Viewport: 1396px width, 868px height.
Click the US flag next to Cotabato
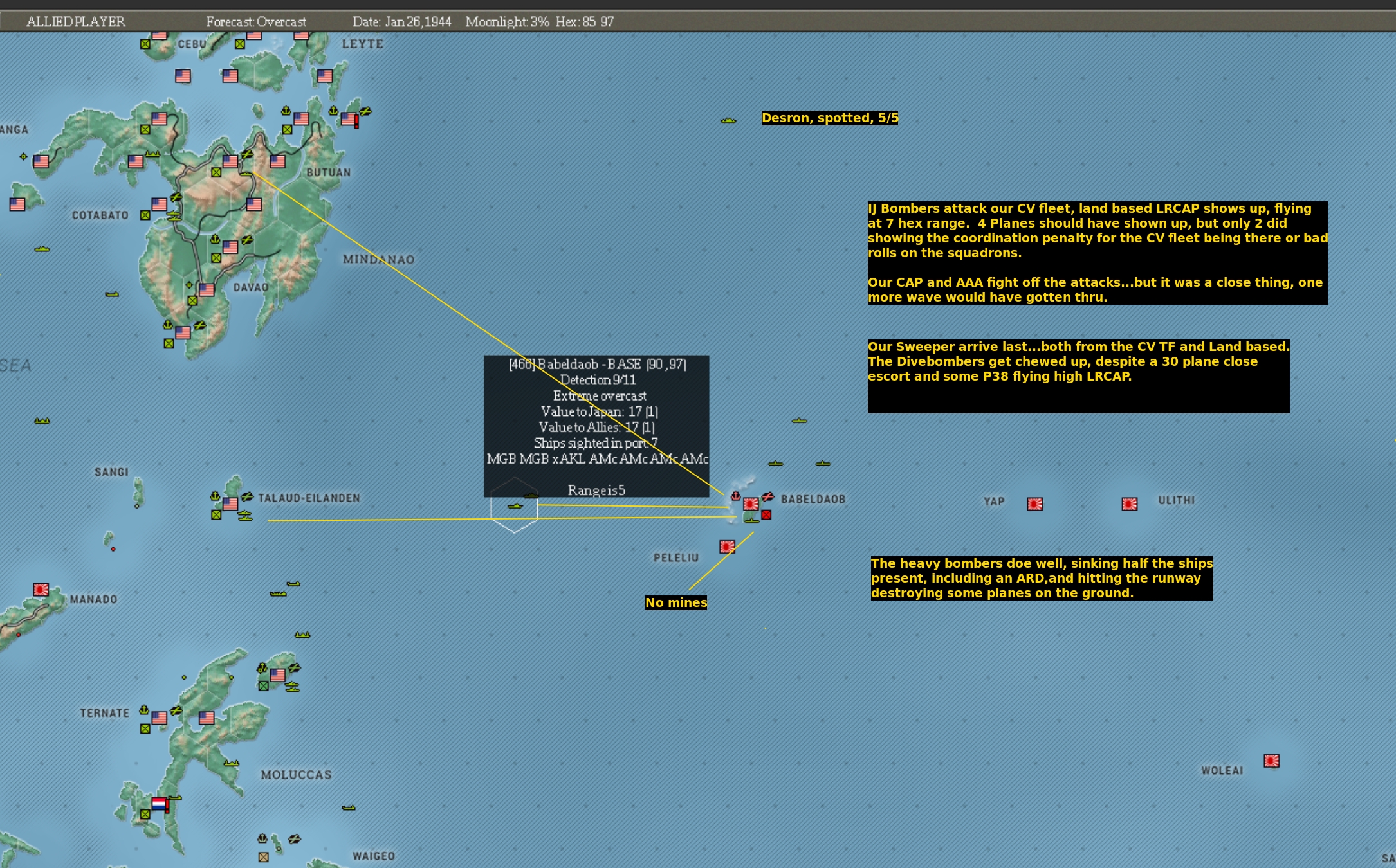coord(159,204)
